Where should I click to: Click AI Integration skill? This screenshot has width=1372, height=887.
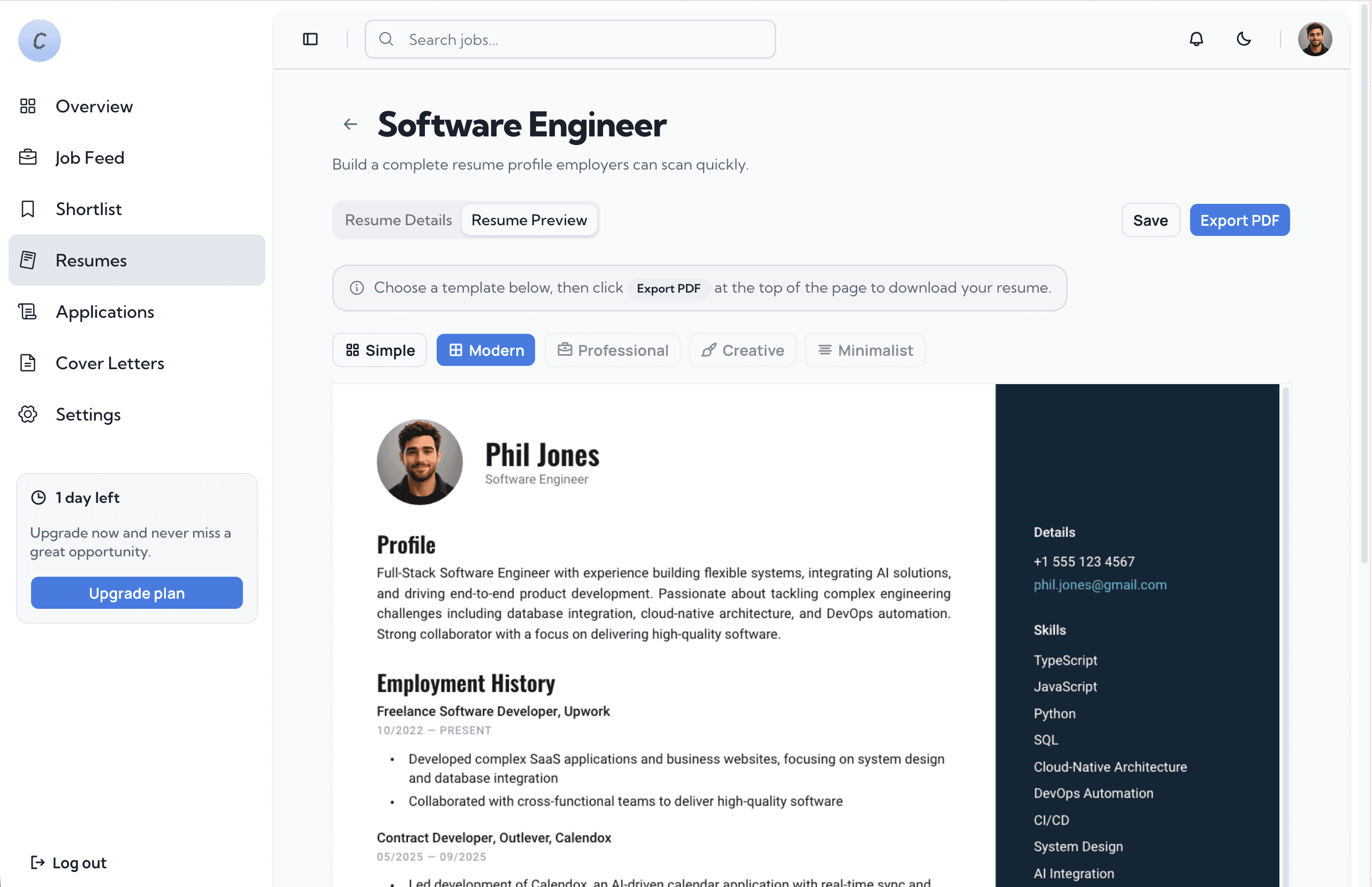[x=1073, y=874]
